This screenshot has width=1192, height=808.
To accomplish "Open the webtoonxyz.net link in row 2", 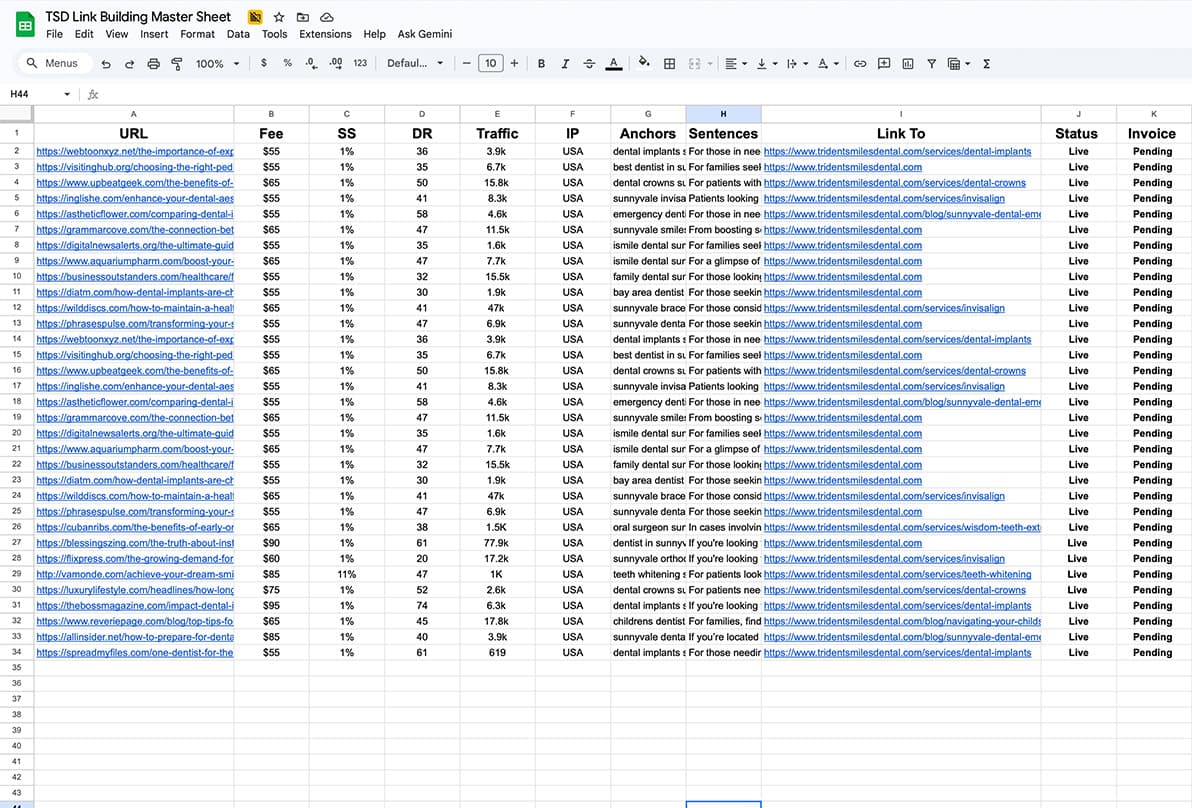I will 135,151.
